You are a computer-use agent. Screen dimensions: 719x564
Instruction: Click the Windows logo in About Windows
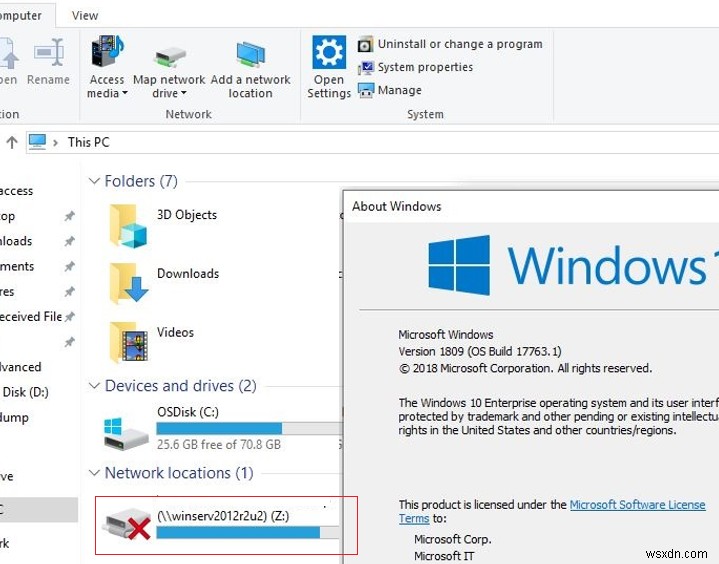click(459, 265)
